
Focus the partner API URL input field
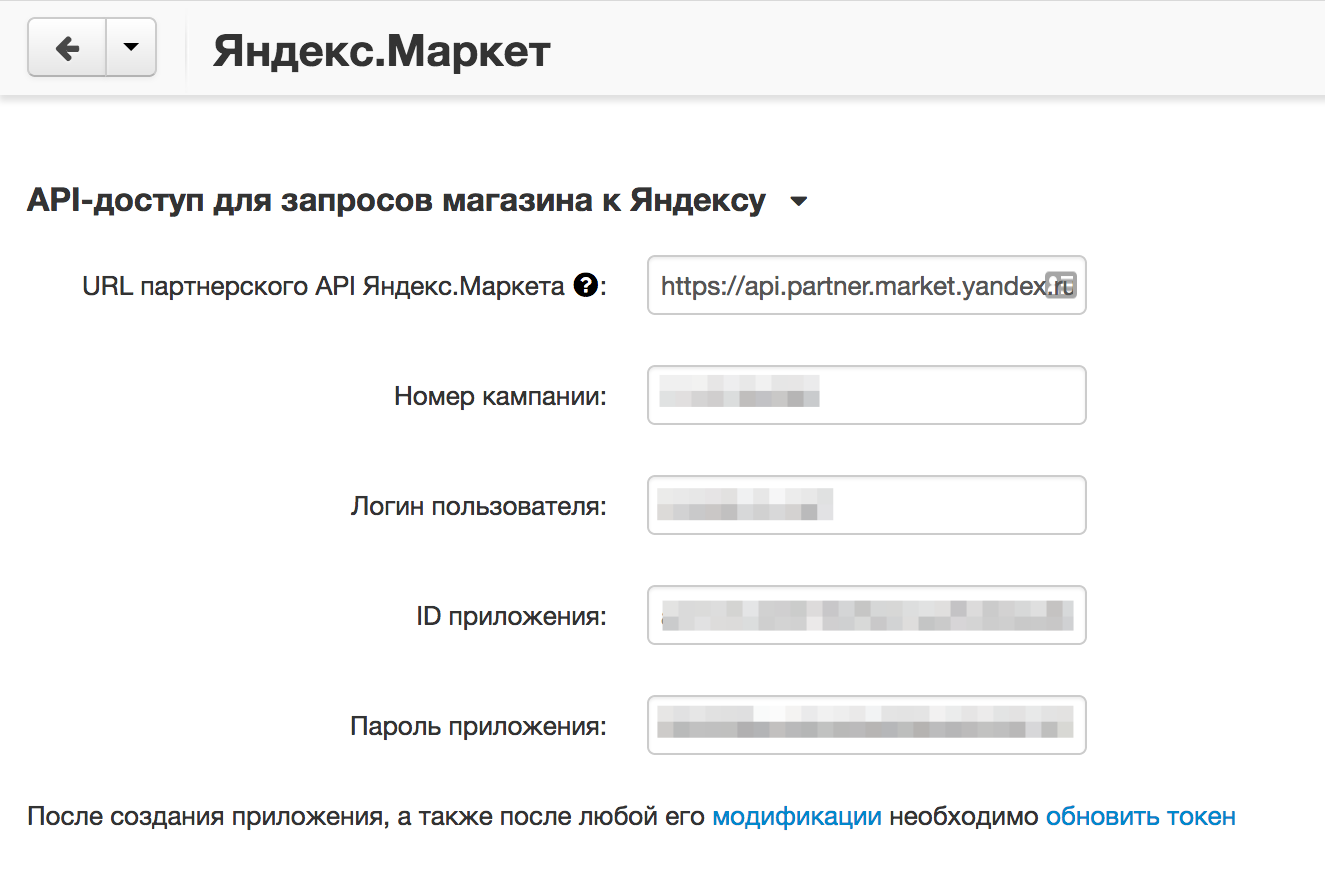click(x=850, y=286)
